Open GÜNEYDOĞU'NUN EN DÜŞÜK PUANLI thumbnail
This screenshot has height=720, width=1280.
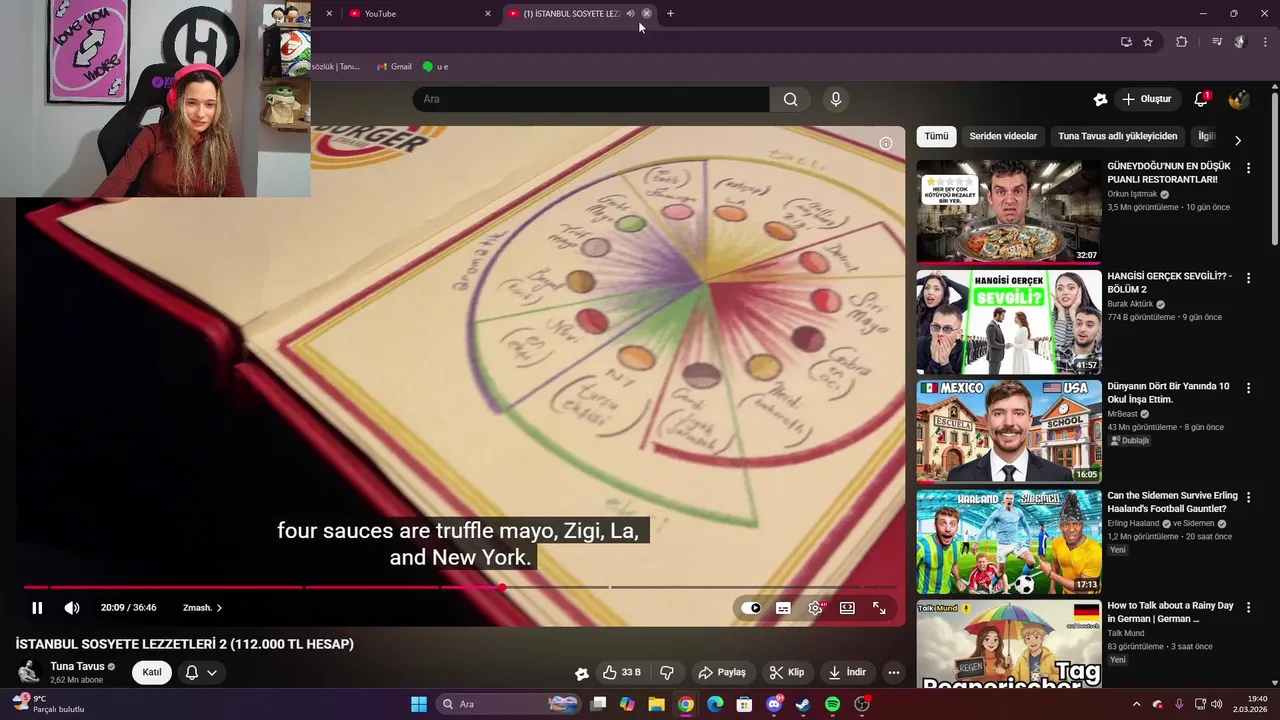(1009, 211)
